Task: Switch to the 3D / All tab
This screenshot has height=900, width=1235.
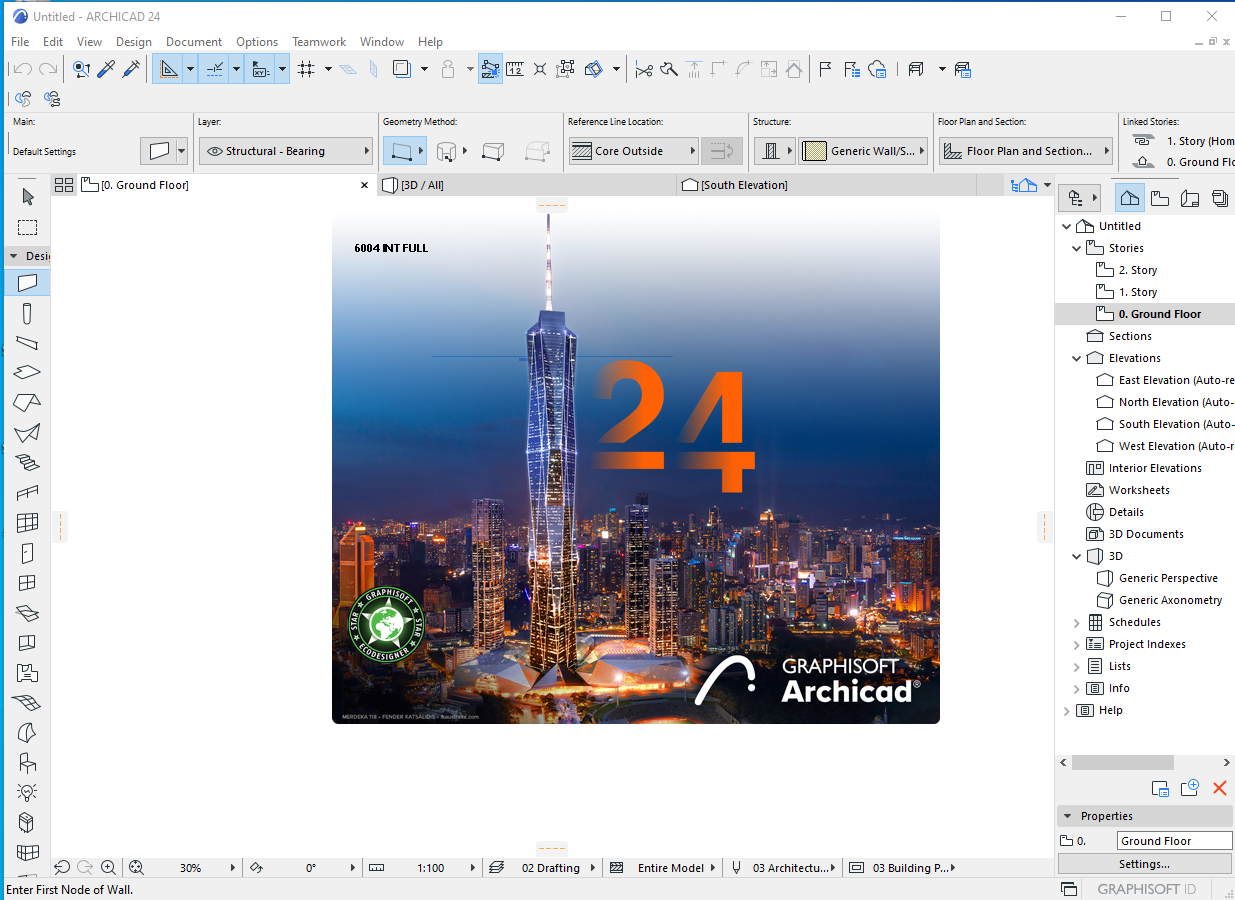Action: tap(528, 185)
